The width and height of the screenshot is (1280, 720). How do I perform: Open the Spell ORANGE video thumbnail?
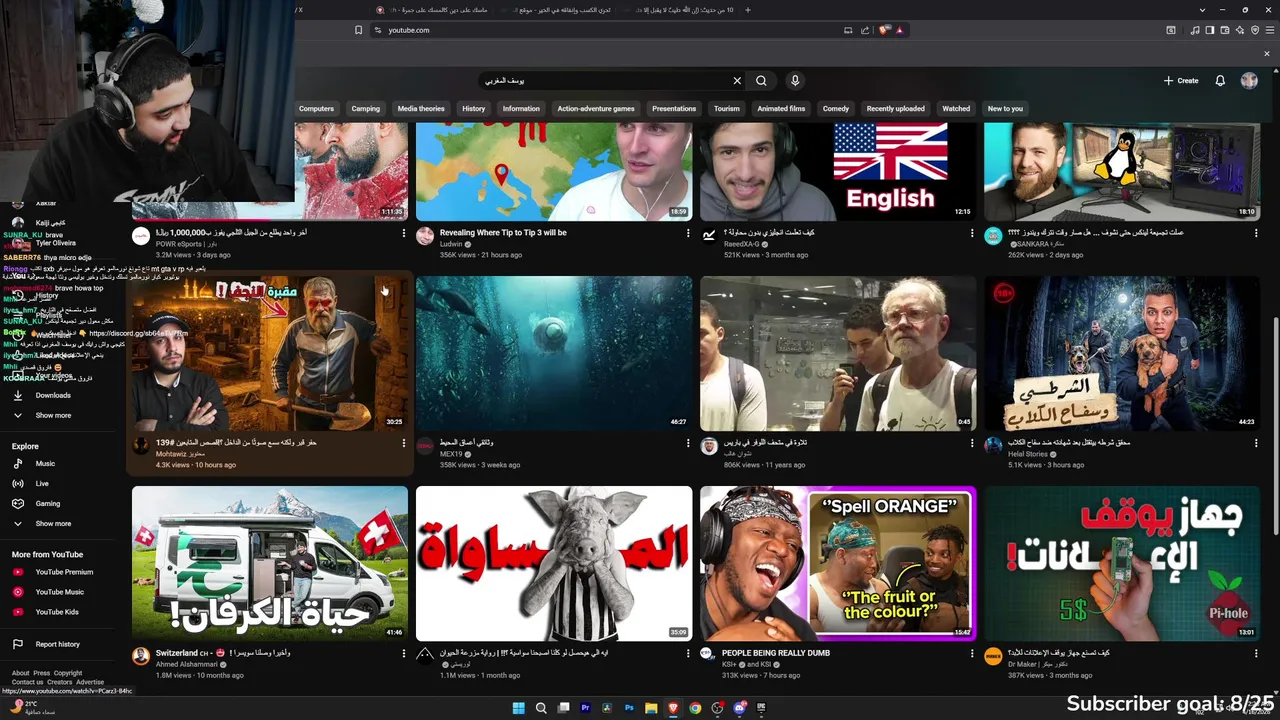(838, 563)
